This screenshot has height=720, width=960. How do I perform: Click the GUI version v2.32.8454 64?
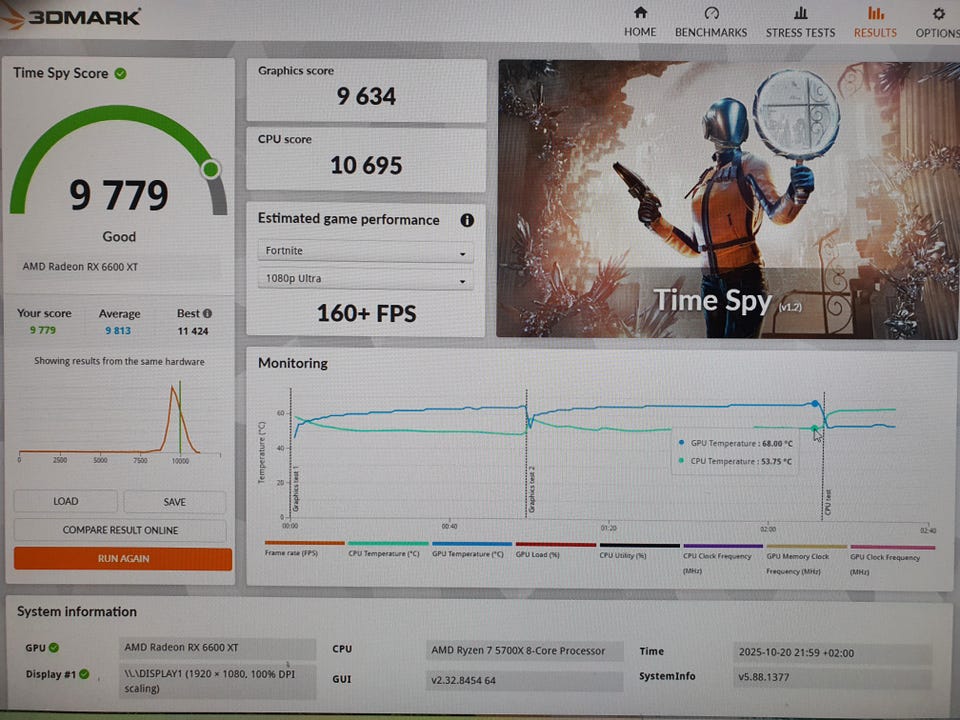(525, 680)
